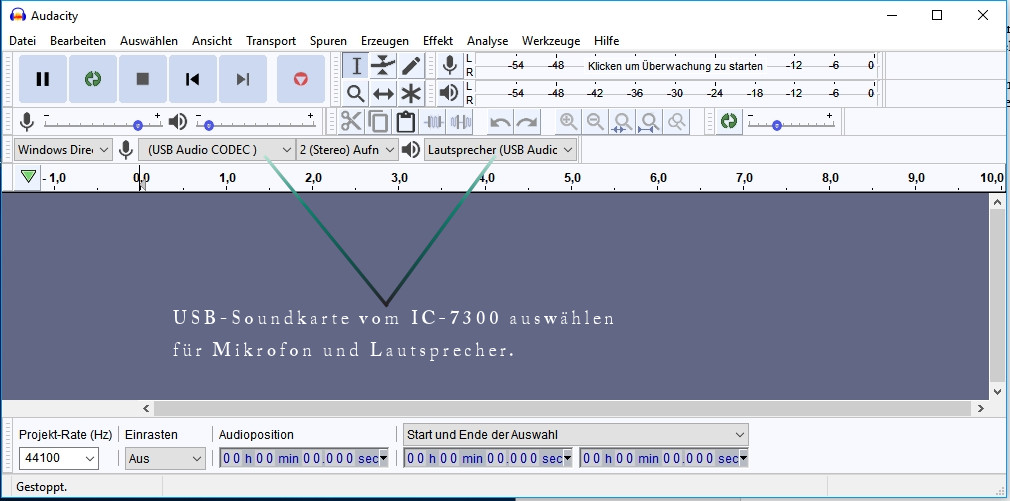Open the Effekt menu
Screen dimensions: 1010x501
point(438,41)
